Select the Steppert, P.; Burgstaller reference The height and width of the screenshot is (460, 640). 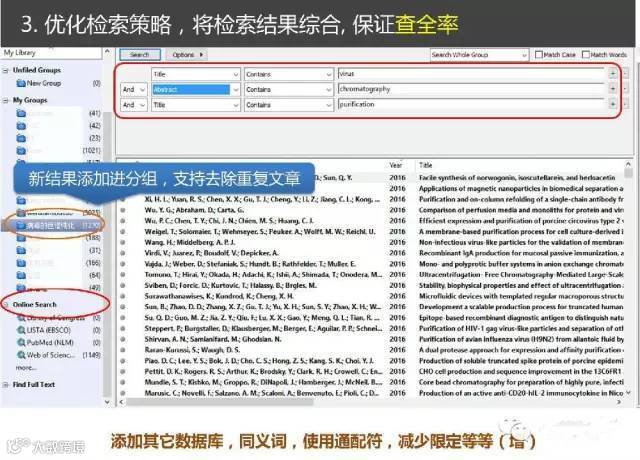pyautogui.click(x=263, y=328)
